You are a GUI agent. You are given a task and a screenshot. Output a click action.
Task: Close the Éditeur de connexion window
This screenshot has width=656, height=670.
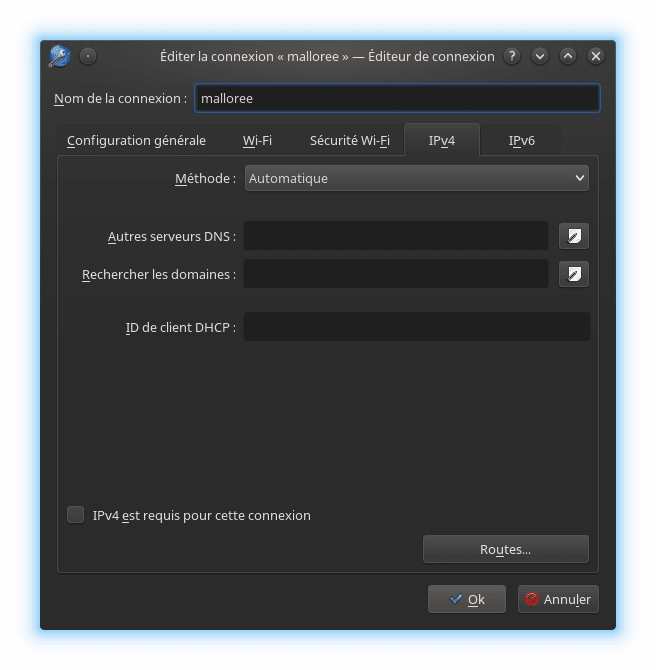tap(596, 56)
